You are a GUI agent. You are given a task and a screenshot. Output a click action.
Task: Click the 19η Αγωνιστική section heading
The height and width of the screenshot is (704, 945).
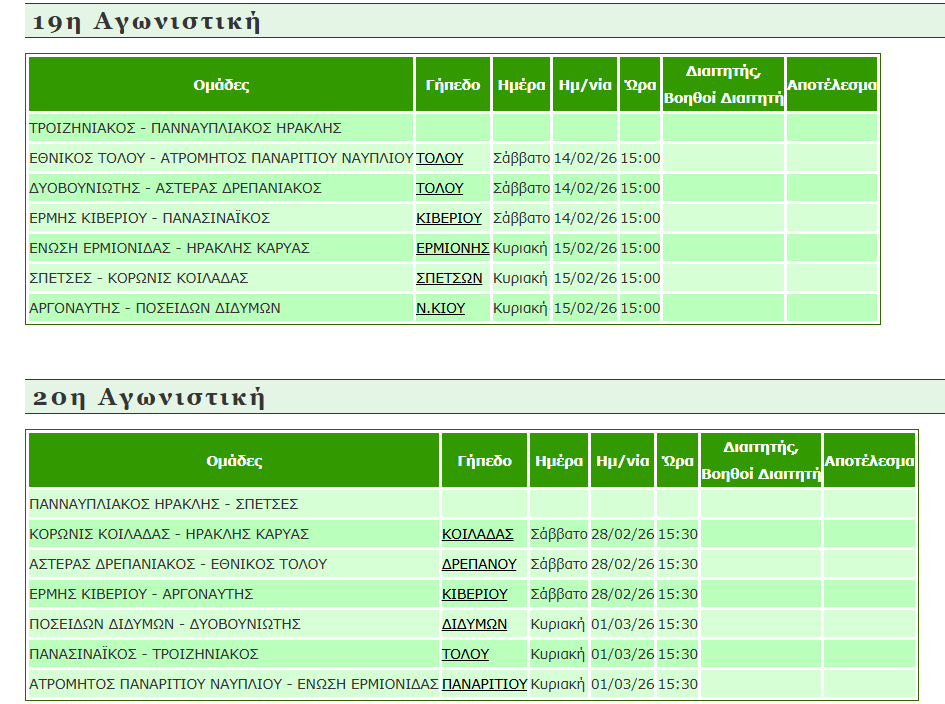coord(146,22)
